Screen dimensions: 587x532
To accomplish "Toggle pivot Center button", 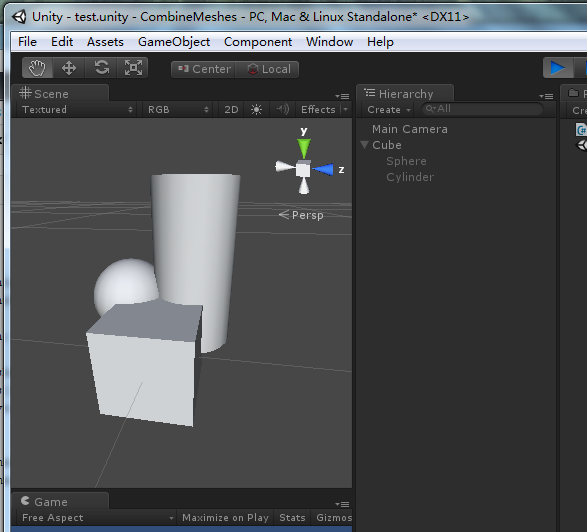I will coord(203,69).
